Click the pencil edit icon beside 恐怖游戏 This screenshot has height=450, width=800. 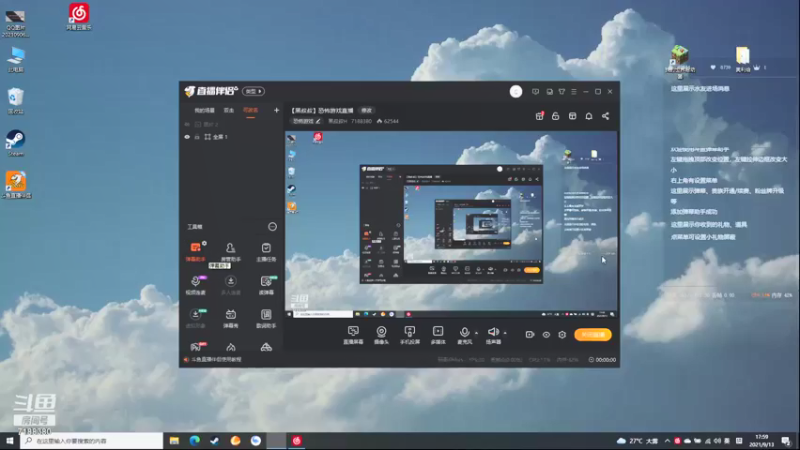pos(318,121)
